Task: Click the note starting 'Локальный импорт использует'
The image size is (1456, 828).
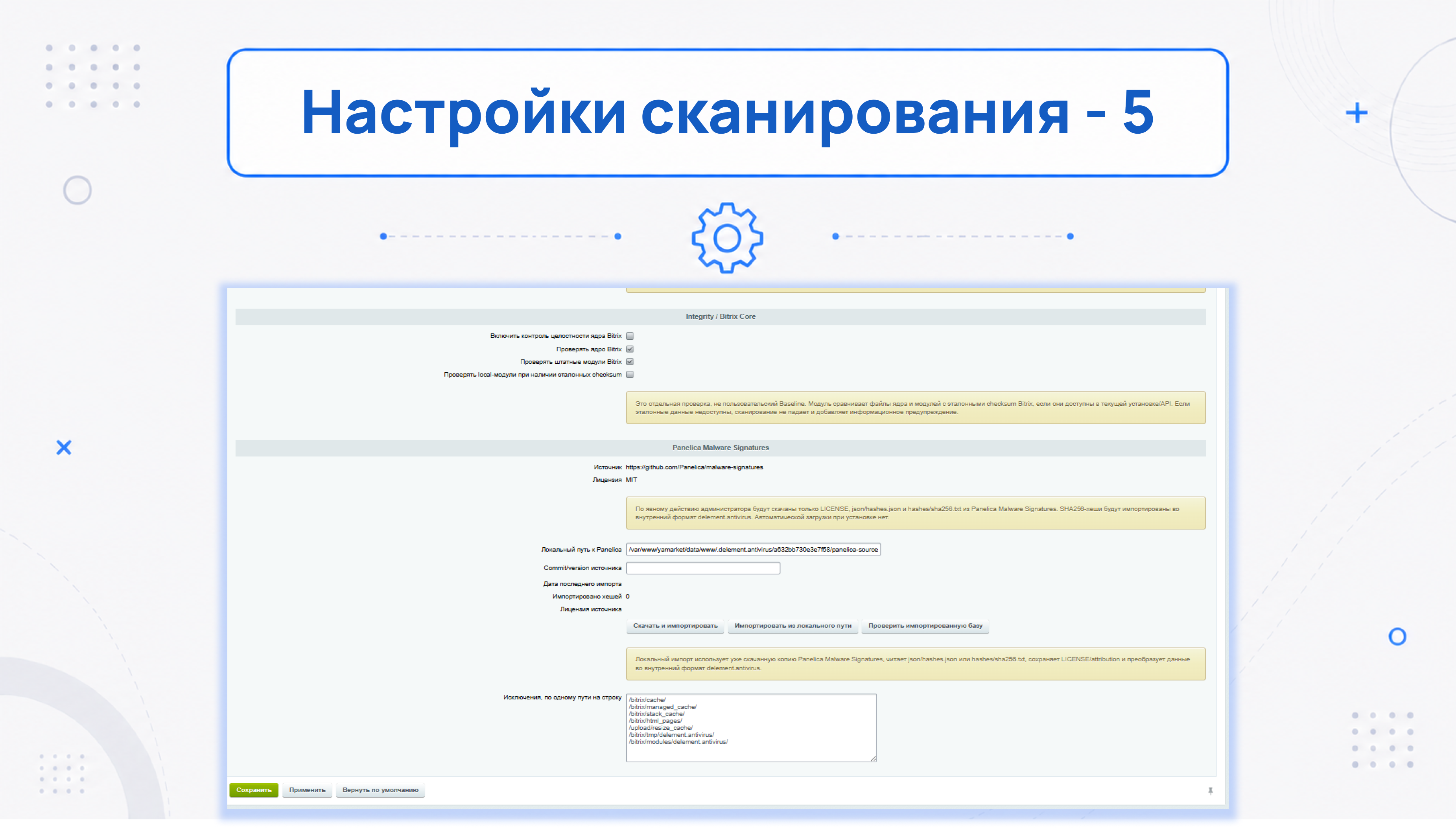Action: pos(916,664)
